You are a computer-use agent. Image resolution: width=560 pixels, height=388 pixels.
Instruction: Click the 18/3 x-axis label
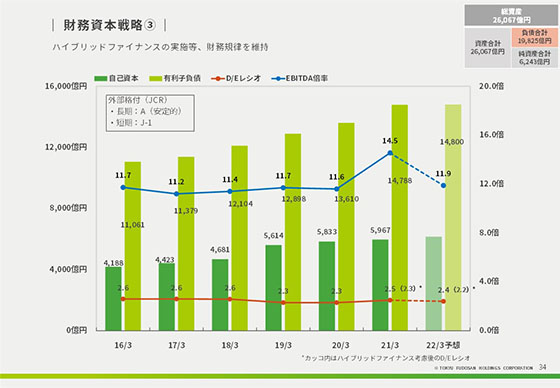(230, 345)
